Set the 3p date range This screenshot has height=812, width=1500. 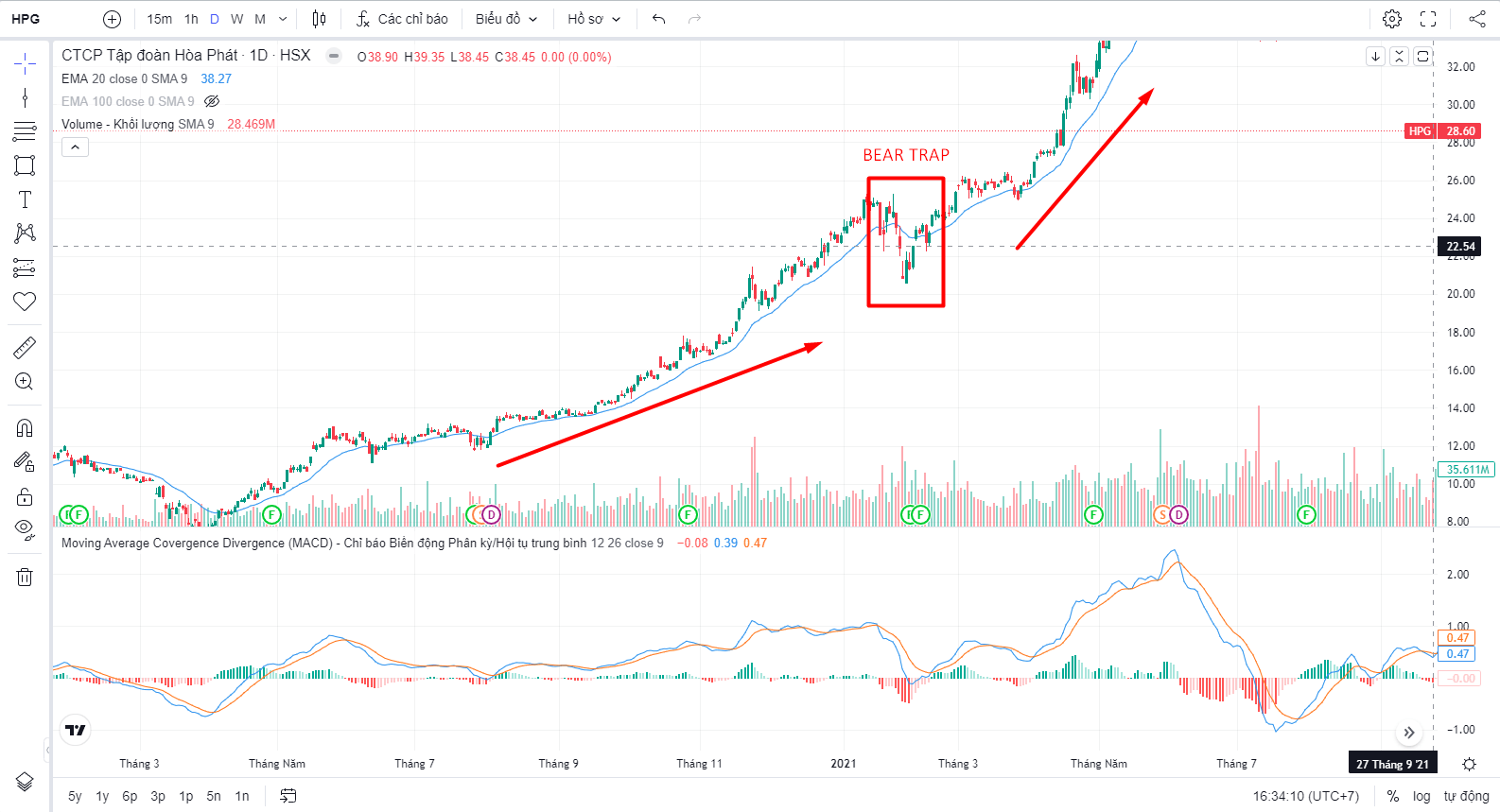(158, 796)
